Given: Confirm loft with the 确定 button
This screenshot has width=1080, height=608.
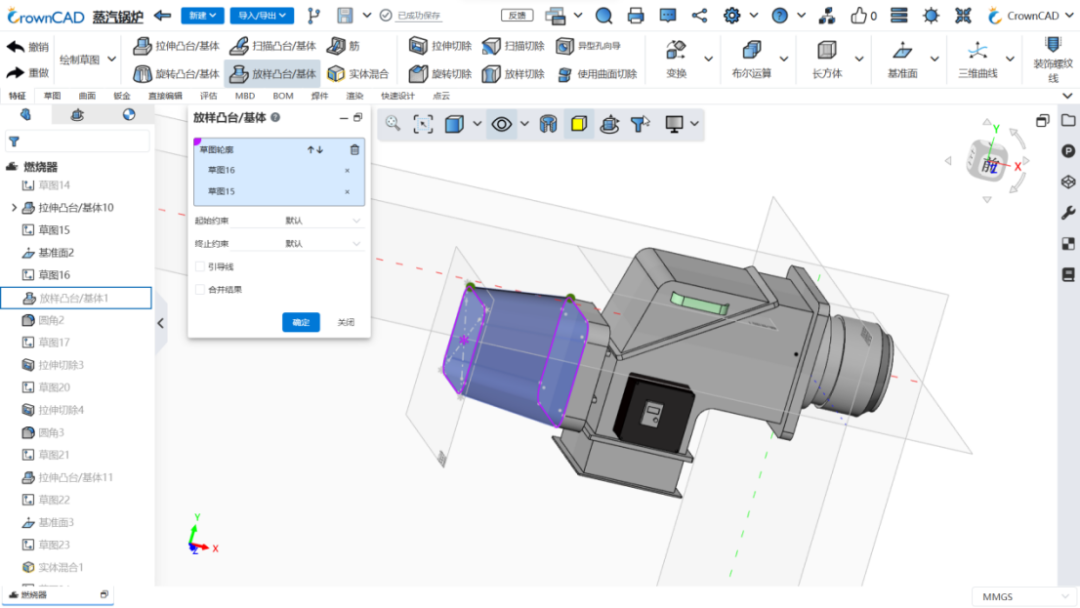Looking at the screenshot, I should tap(301, 322).
